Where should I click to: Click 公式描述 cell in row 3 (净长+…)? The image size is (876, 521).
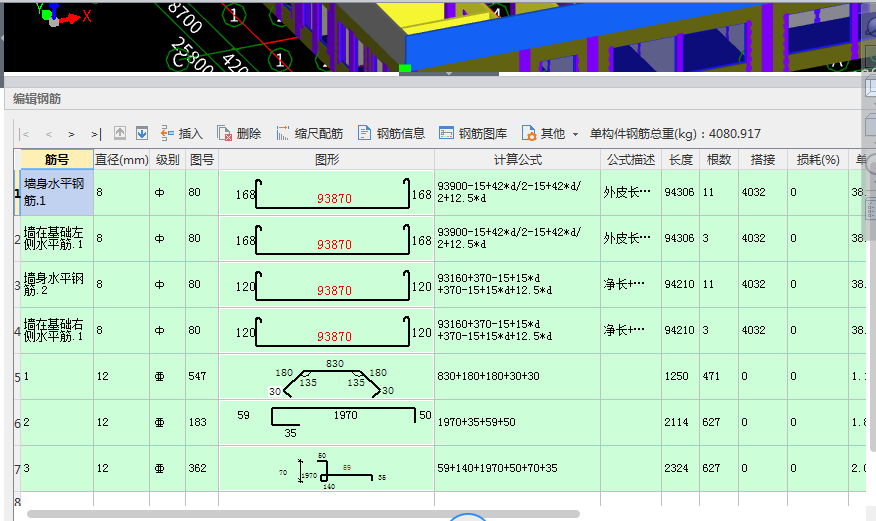point(631,284)
